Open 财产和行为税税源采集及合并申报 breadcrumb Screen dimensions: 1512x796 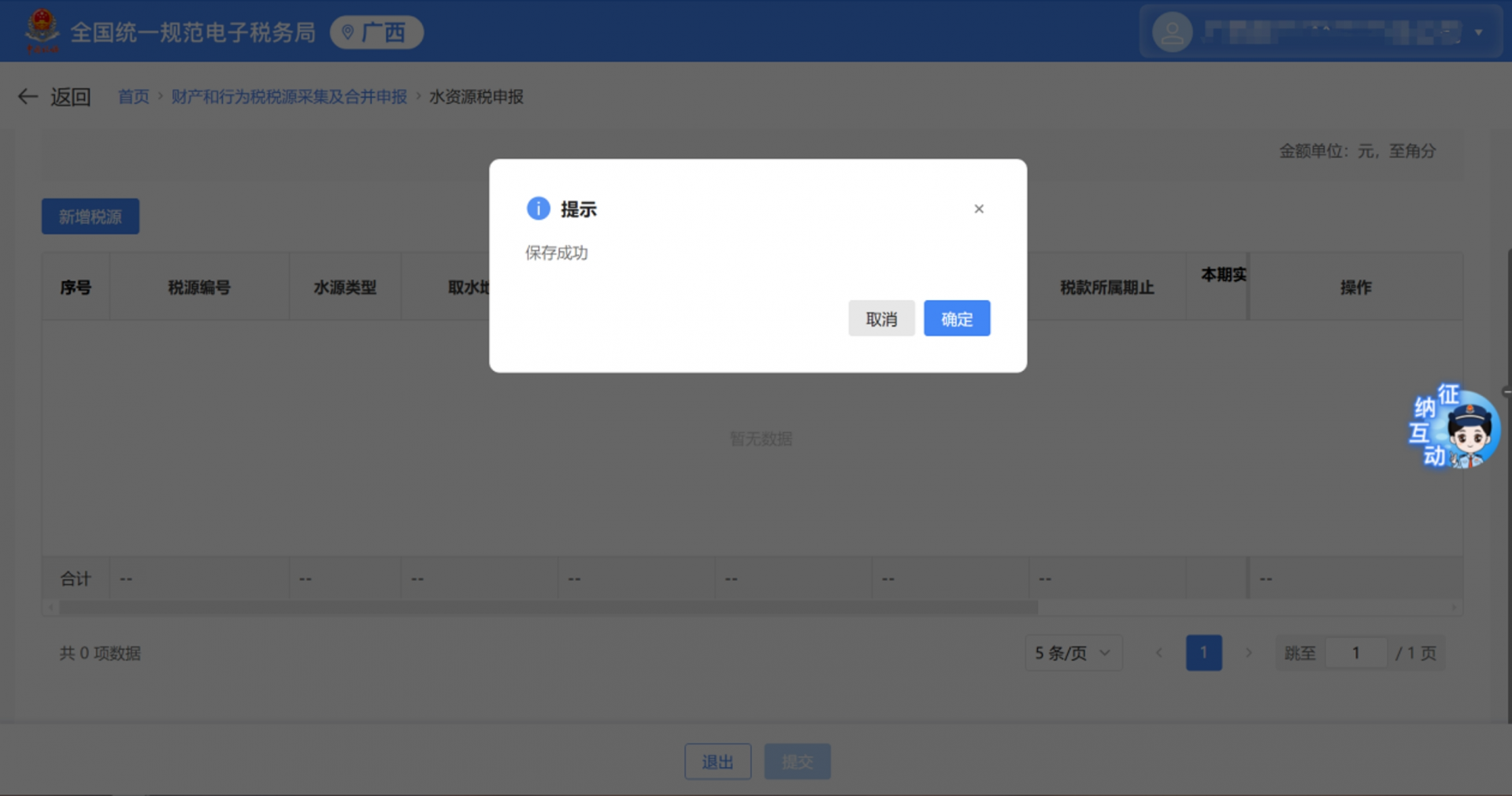289,96
